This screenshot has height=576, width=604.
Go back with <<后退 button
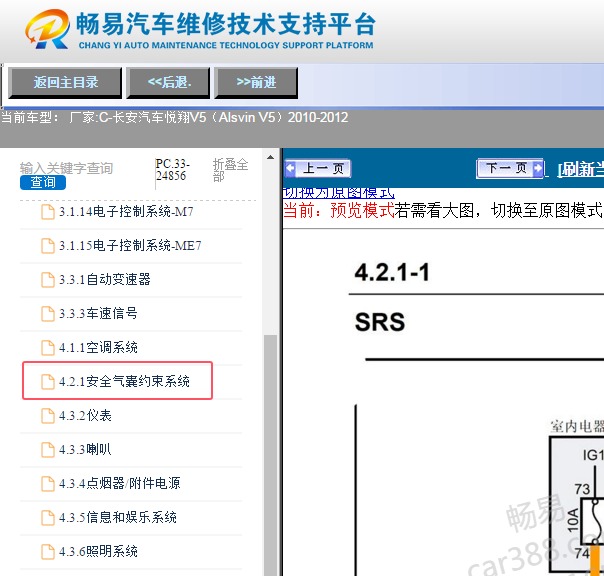168,83
